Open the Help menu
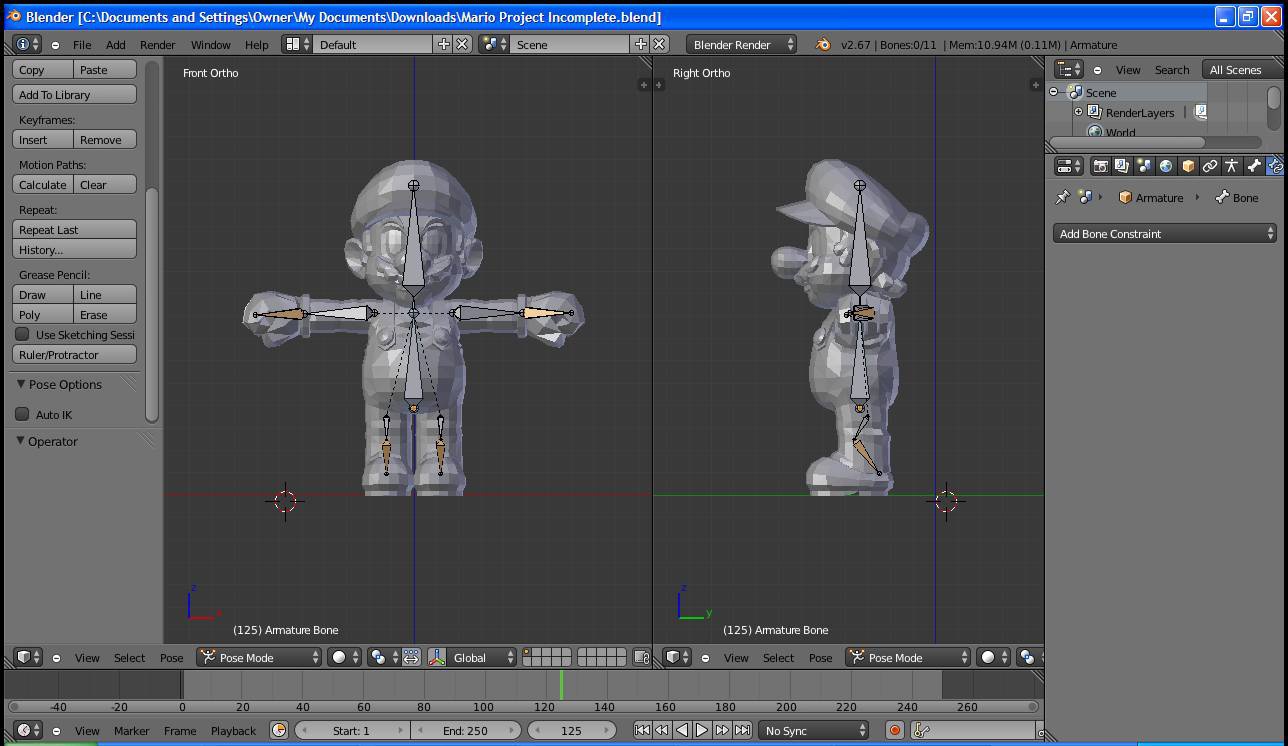This screenshot has height=746, width=1288. 257,45
